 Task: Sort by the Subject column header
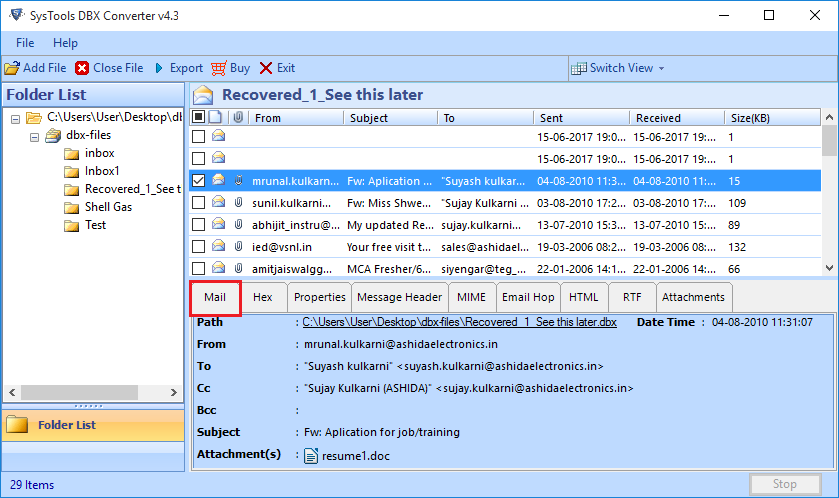(x=392, y=118)
